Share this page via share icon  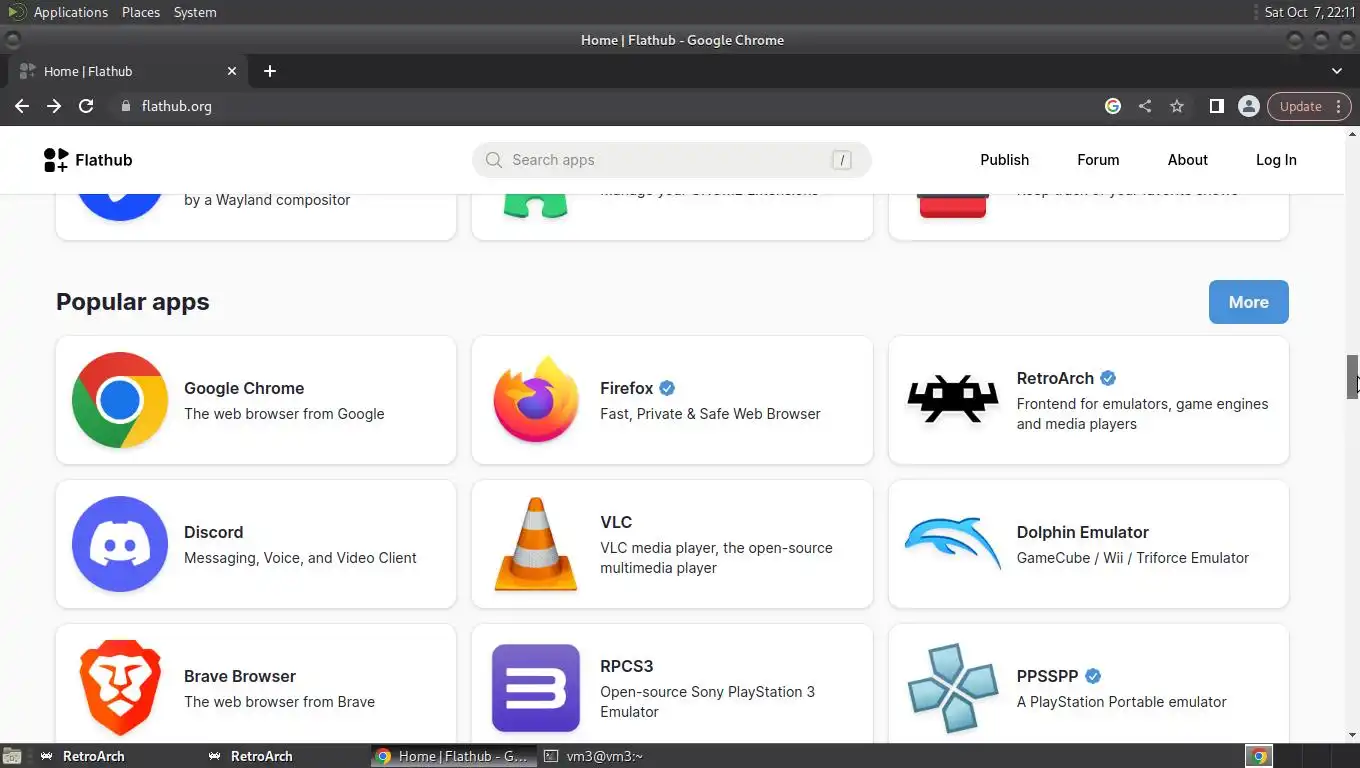1145,106
